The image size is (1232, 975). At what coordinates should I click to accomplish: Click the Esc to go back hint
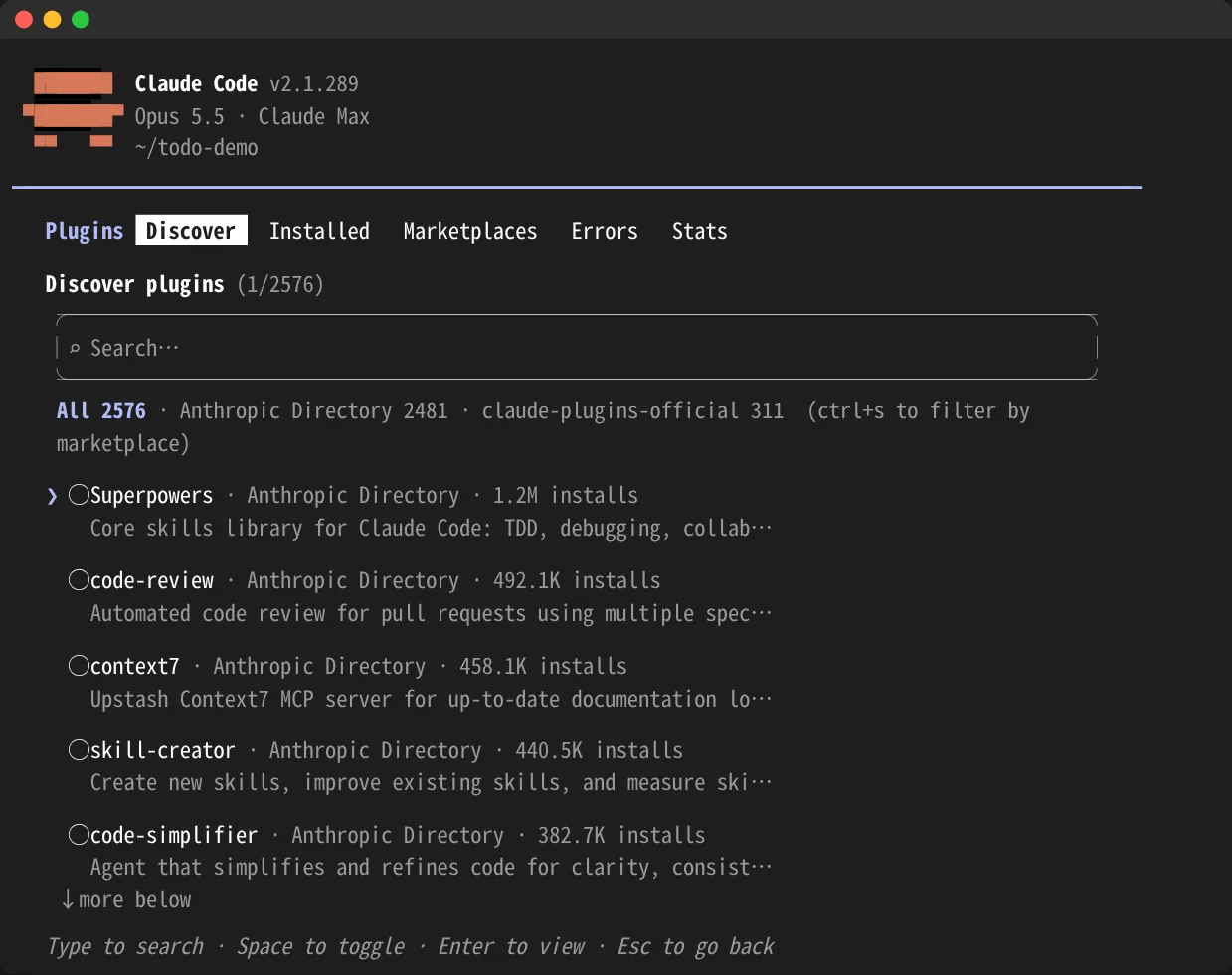pos(695,946)
